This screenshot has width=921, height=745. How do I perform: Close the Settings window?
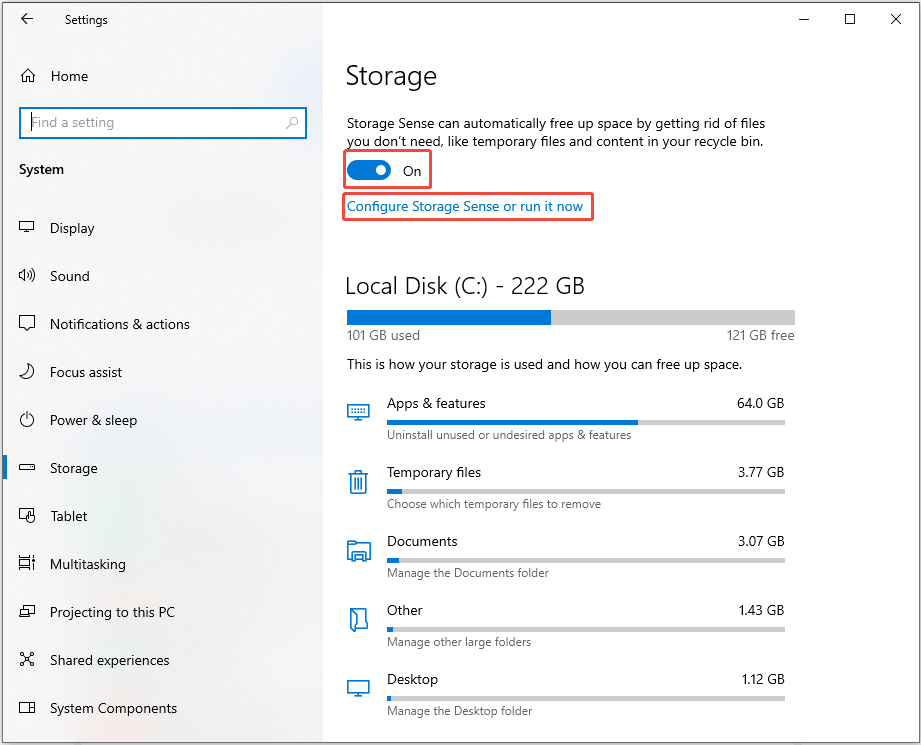896,19
